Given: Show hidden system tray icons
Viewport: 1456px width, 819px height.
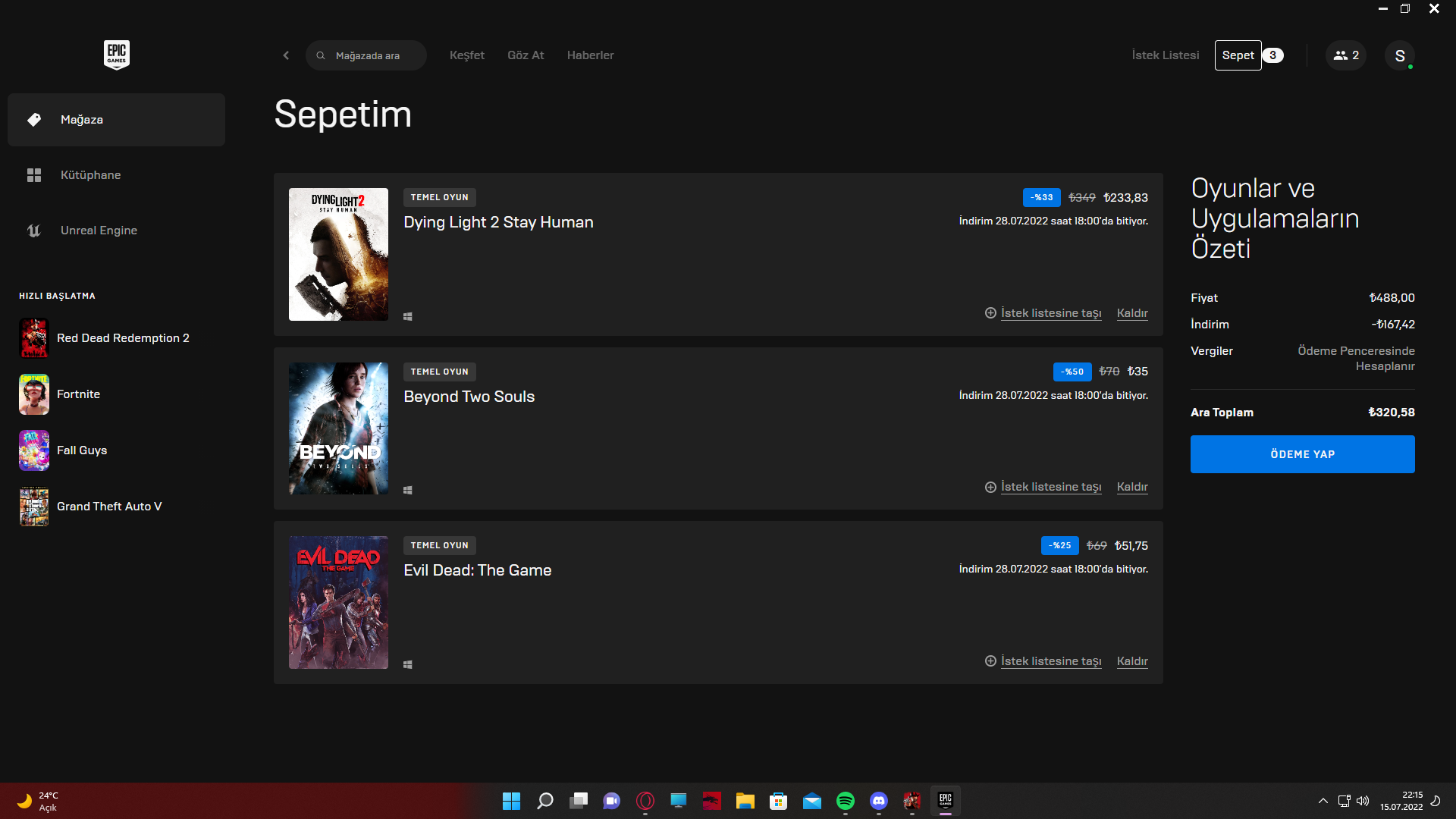Looking at the screenshot, I should [x=1323, y=801].
